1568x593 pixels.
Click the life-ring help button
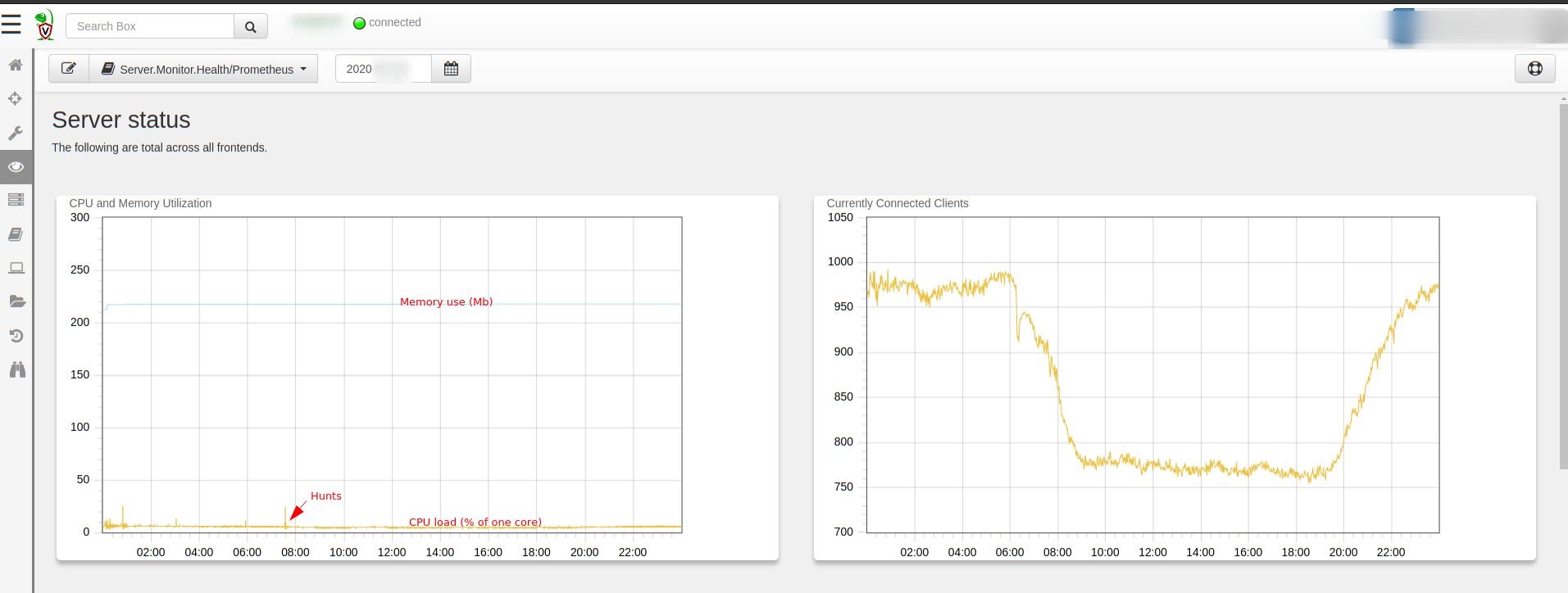[1534, 69]
